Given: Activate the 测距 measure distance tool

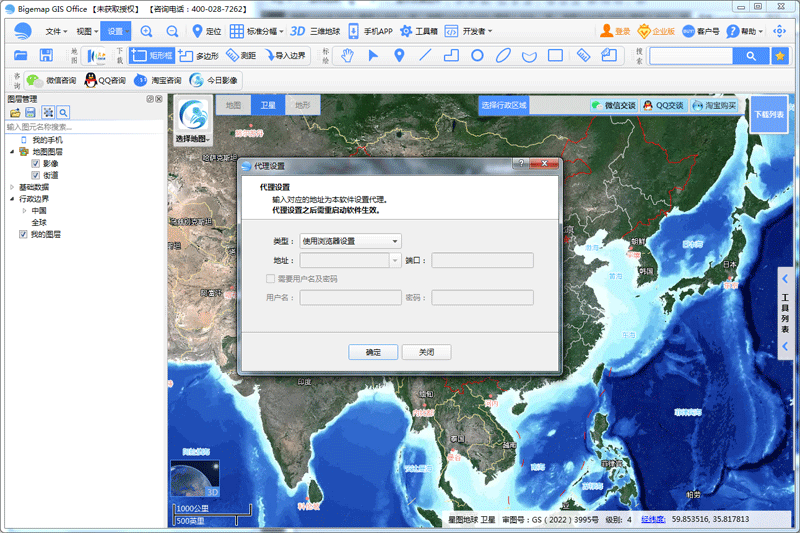Looking at the screenshot, I should pos(241,55).
